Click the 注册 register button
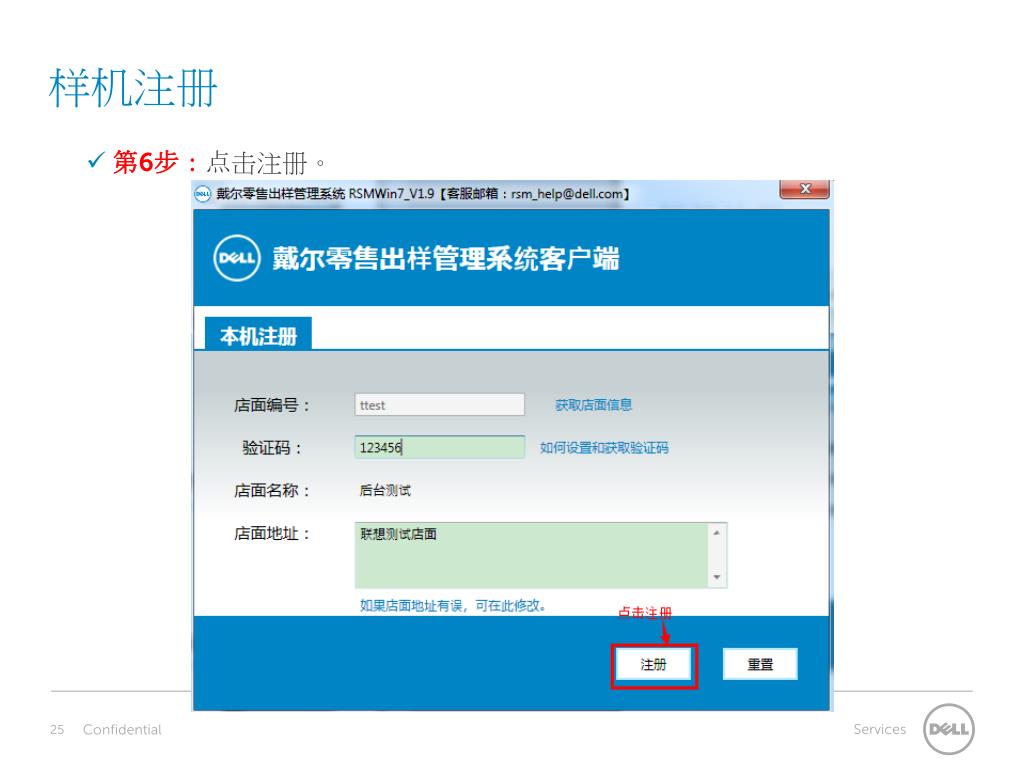This screenshot has height=768, width=1024. (x=654, y=665)
